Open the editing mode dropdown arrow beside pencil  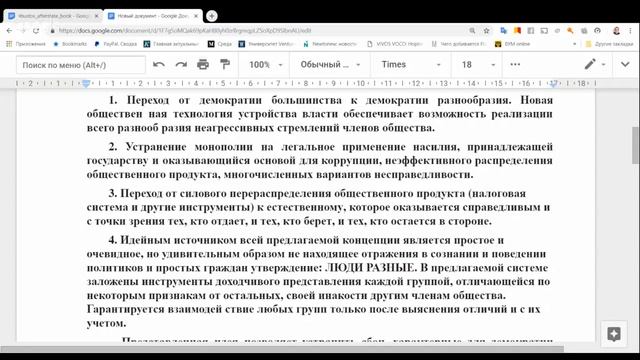[x=603, y=65]
